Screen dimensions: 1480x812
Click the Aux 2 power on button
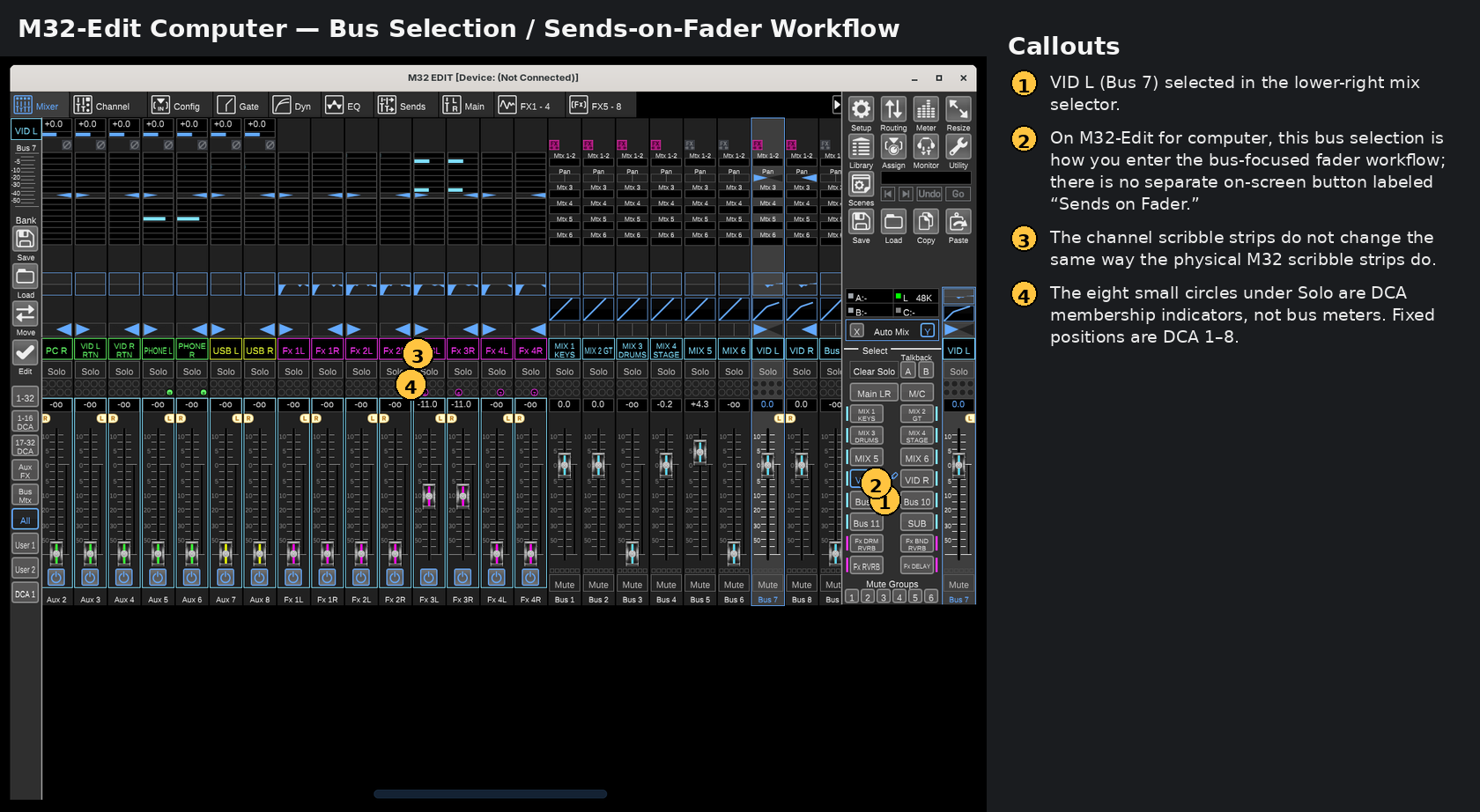click(56, 578)
